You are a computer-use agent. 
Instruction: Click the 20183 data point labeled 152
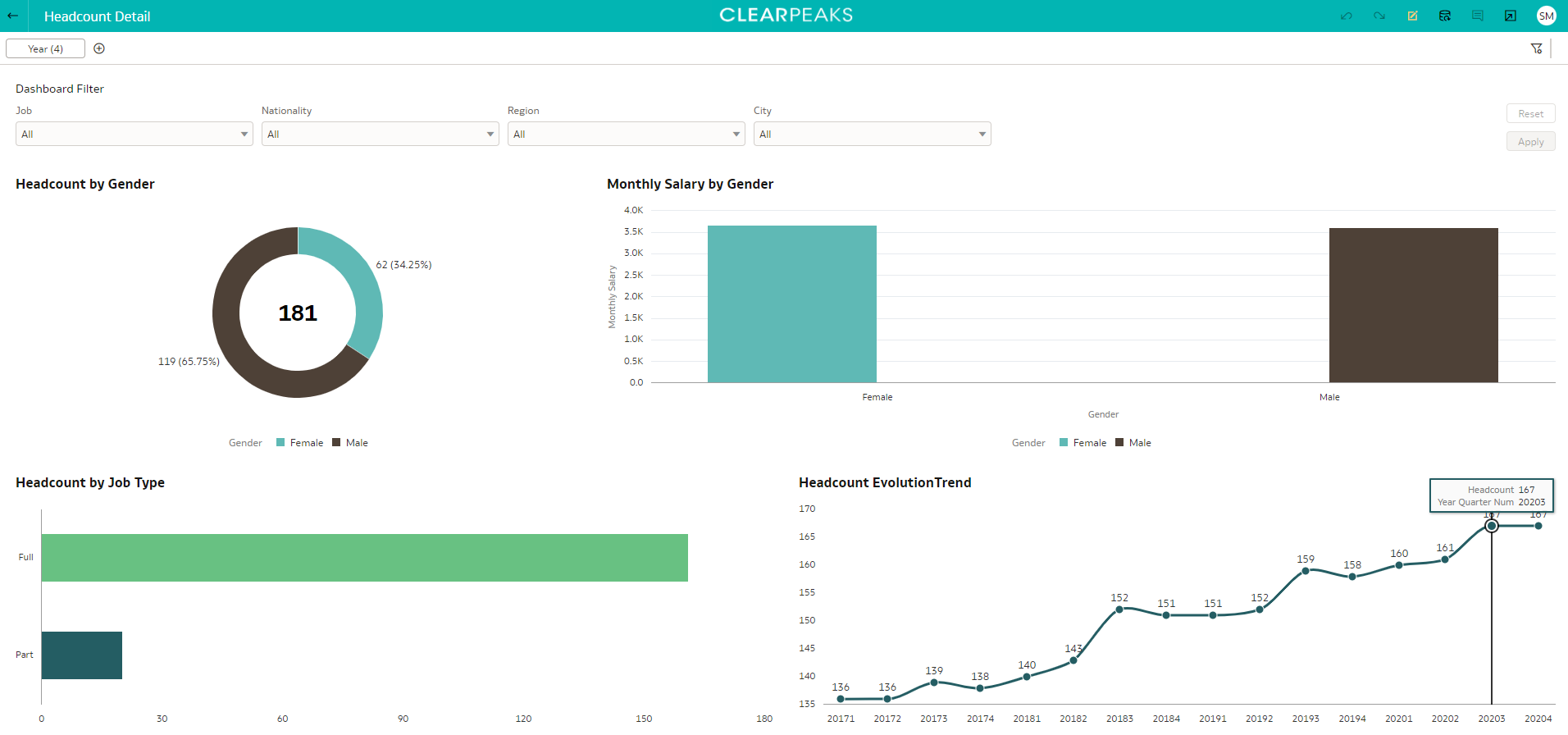[1119, 609]
